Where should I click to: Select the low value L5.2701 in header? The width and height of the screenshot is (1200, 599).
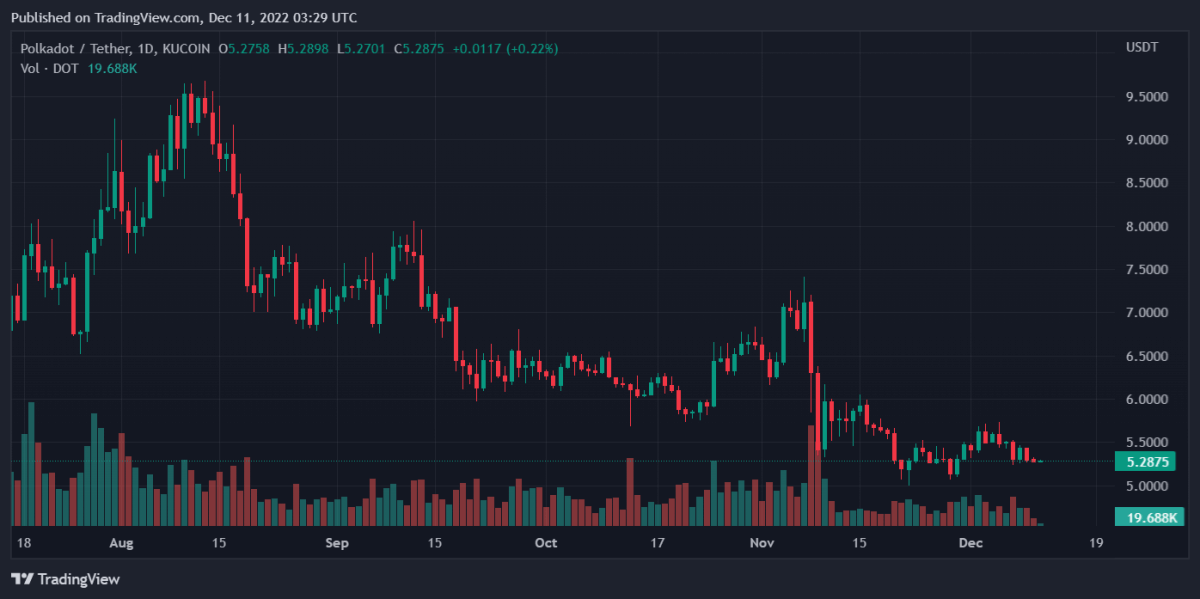point(364,48)
